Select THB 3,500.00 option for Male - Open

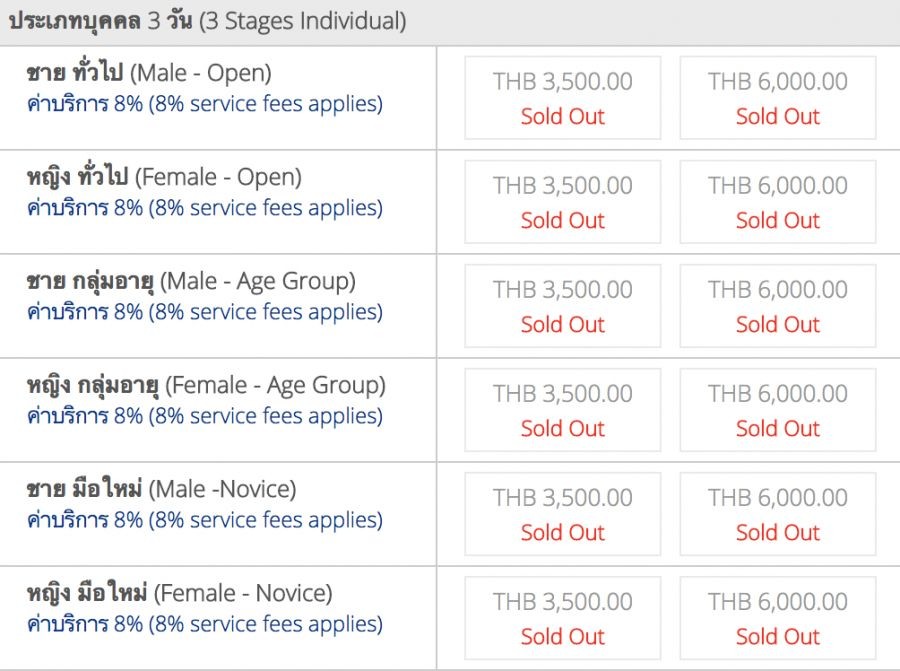tap(562, 98)
